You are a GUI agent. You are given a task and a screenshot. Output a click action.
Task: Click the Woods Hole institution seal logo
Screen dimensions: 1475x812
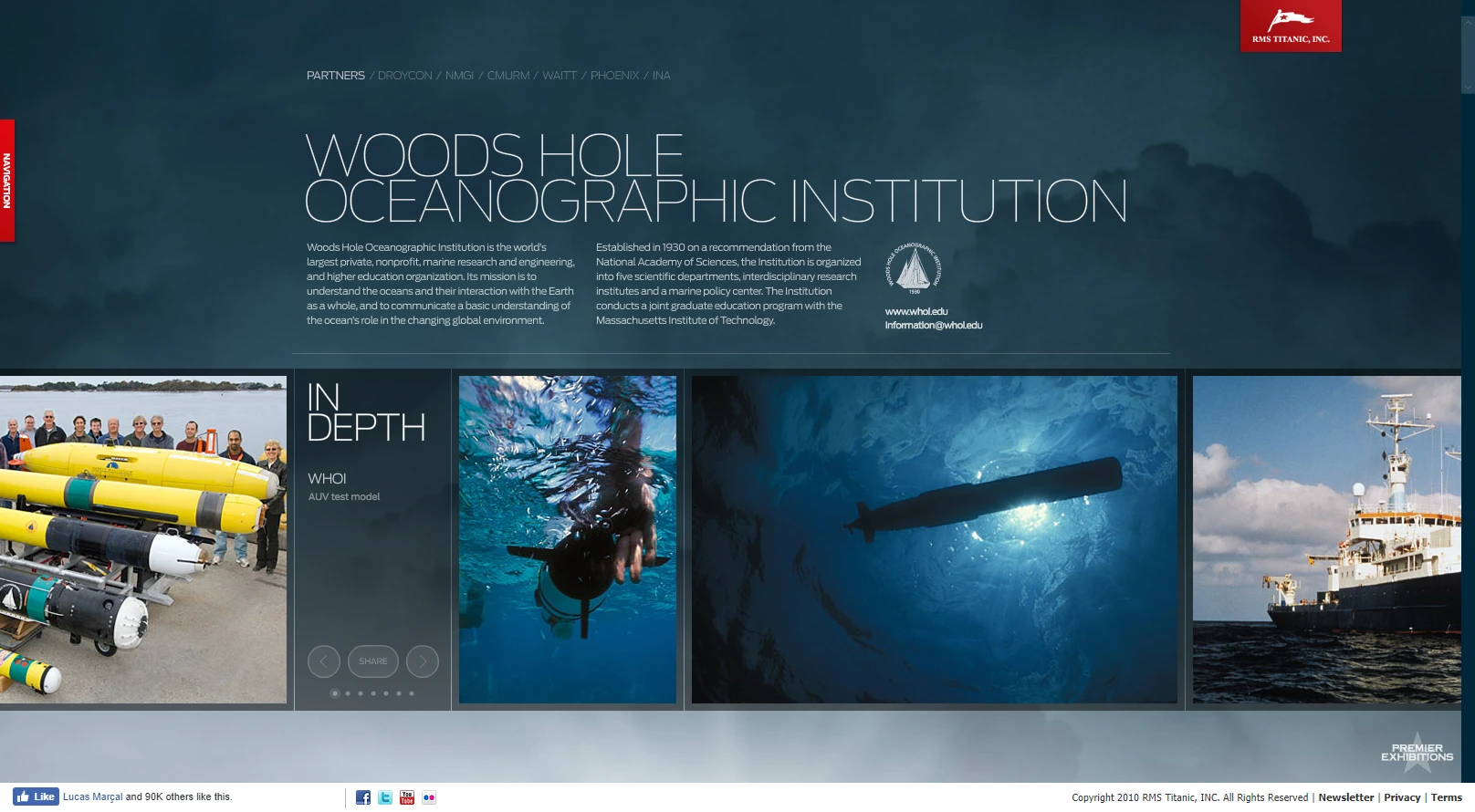[913, 268]
